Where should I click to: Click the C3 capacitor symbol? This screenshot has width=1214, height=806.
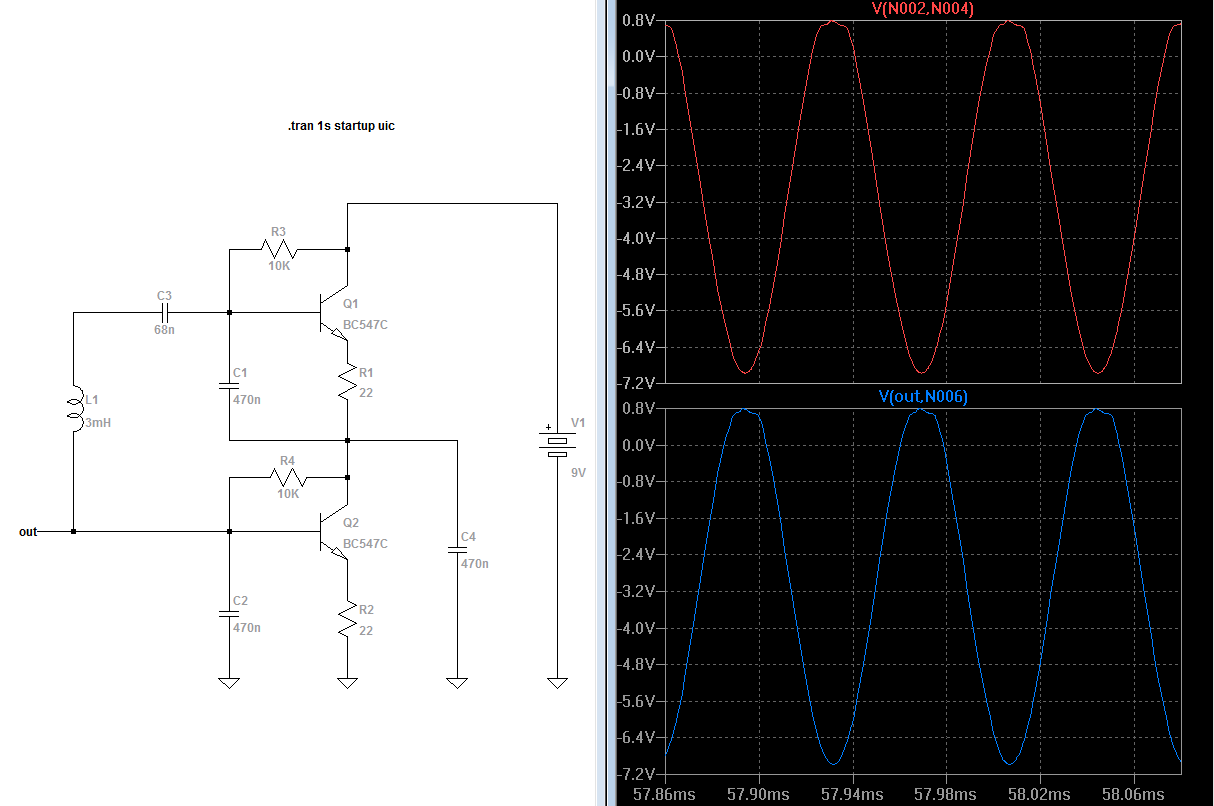coord(164,312)
